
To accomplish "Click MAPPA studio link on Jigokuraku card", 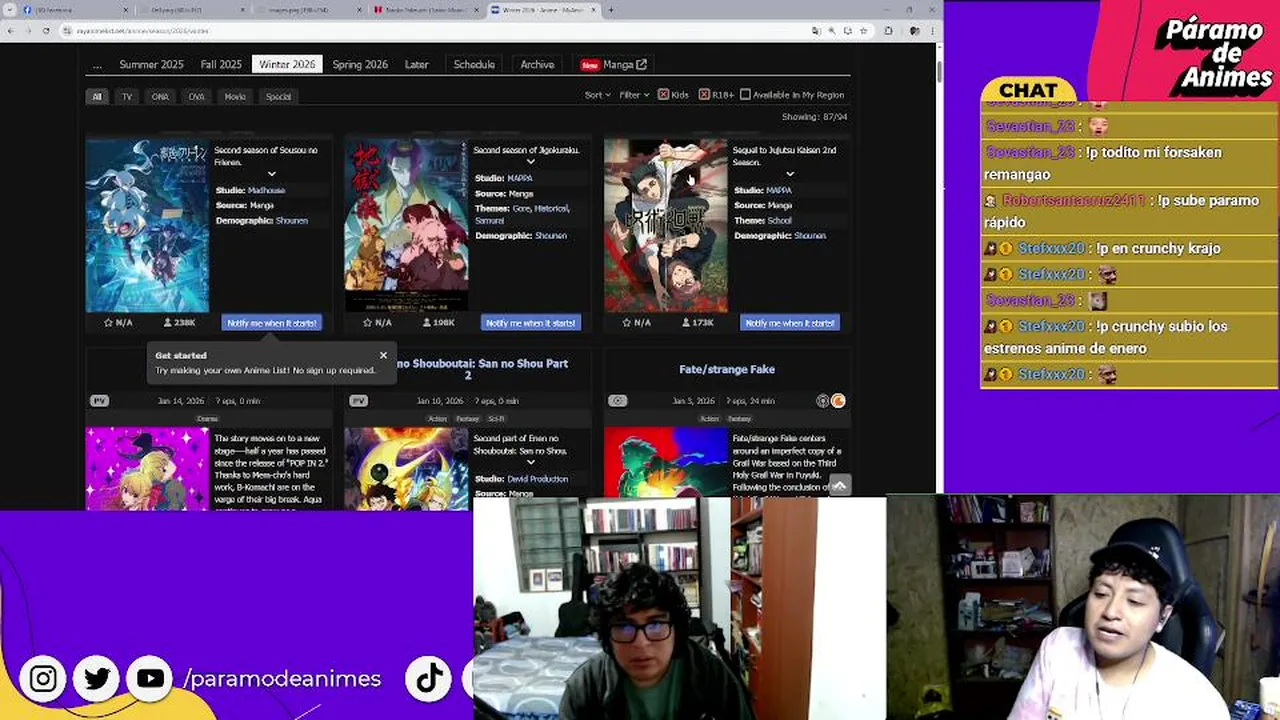I will coord(520,178).
